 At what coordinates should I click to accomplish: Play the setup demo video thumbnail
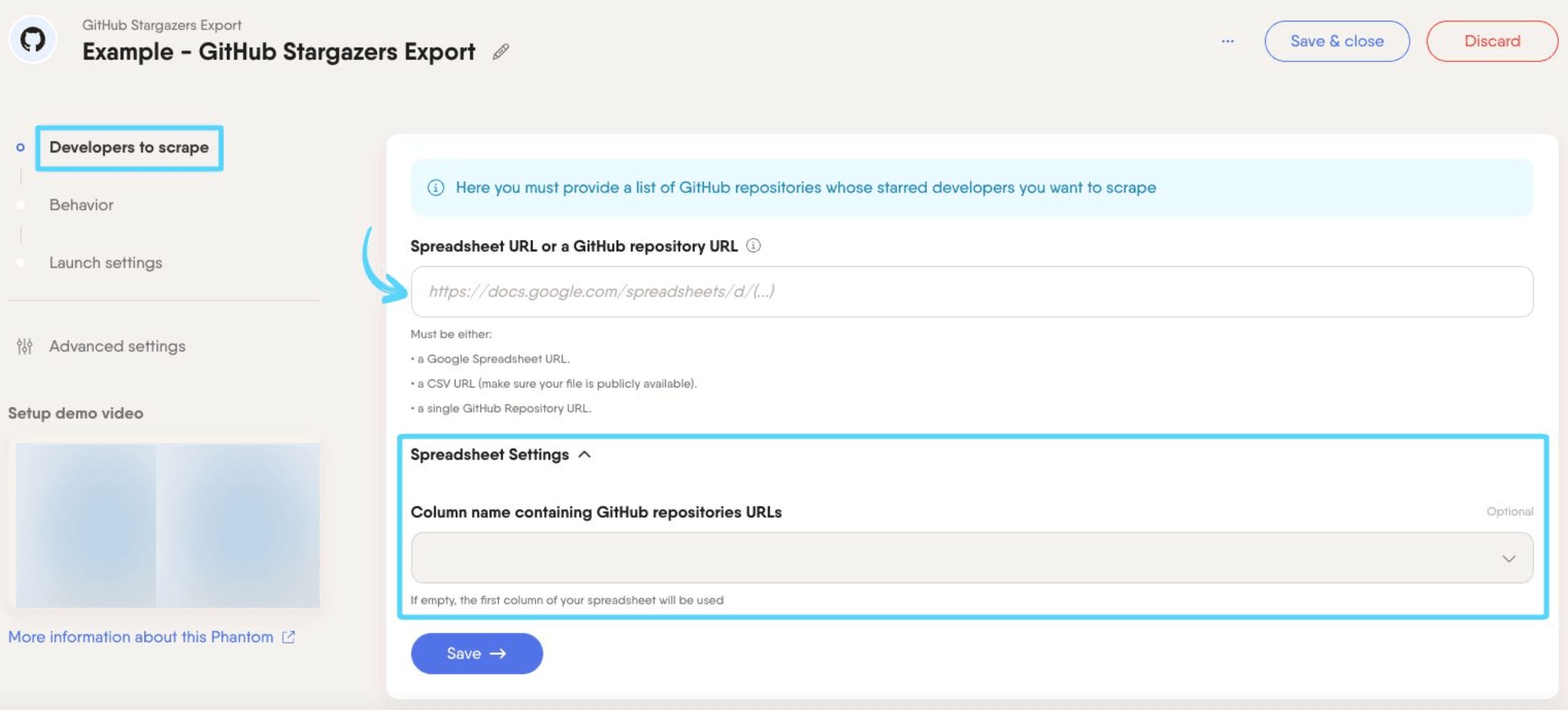168,525
